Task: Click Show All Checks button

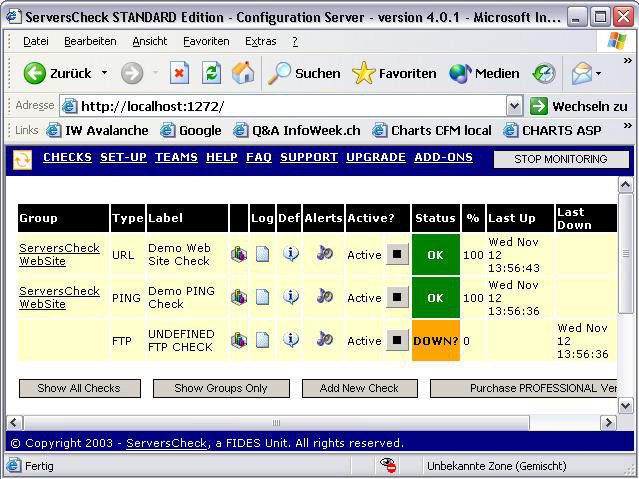Action: pos(79,388)
